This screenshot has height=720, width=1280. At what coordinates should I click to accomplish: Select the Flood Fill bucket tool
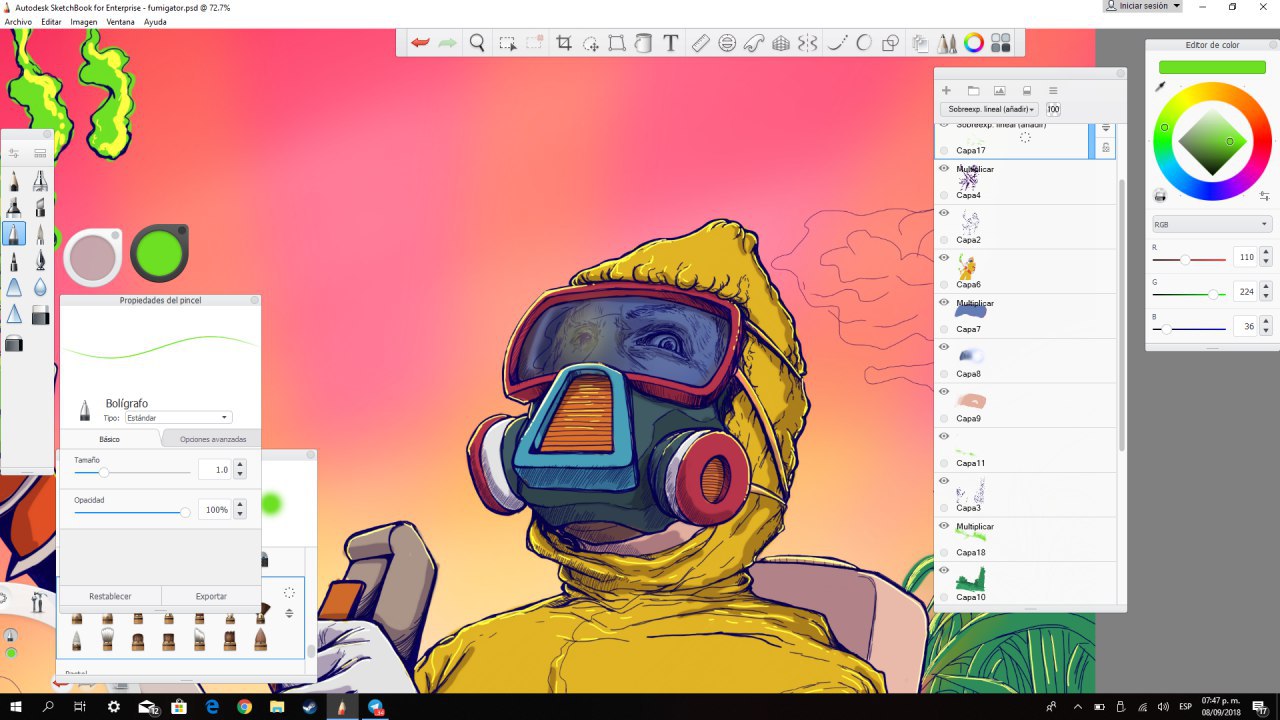click(x=644, y=43)
